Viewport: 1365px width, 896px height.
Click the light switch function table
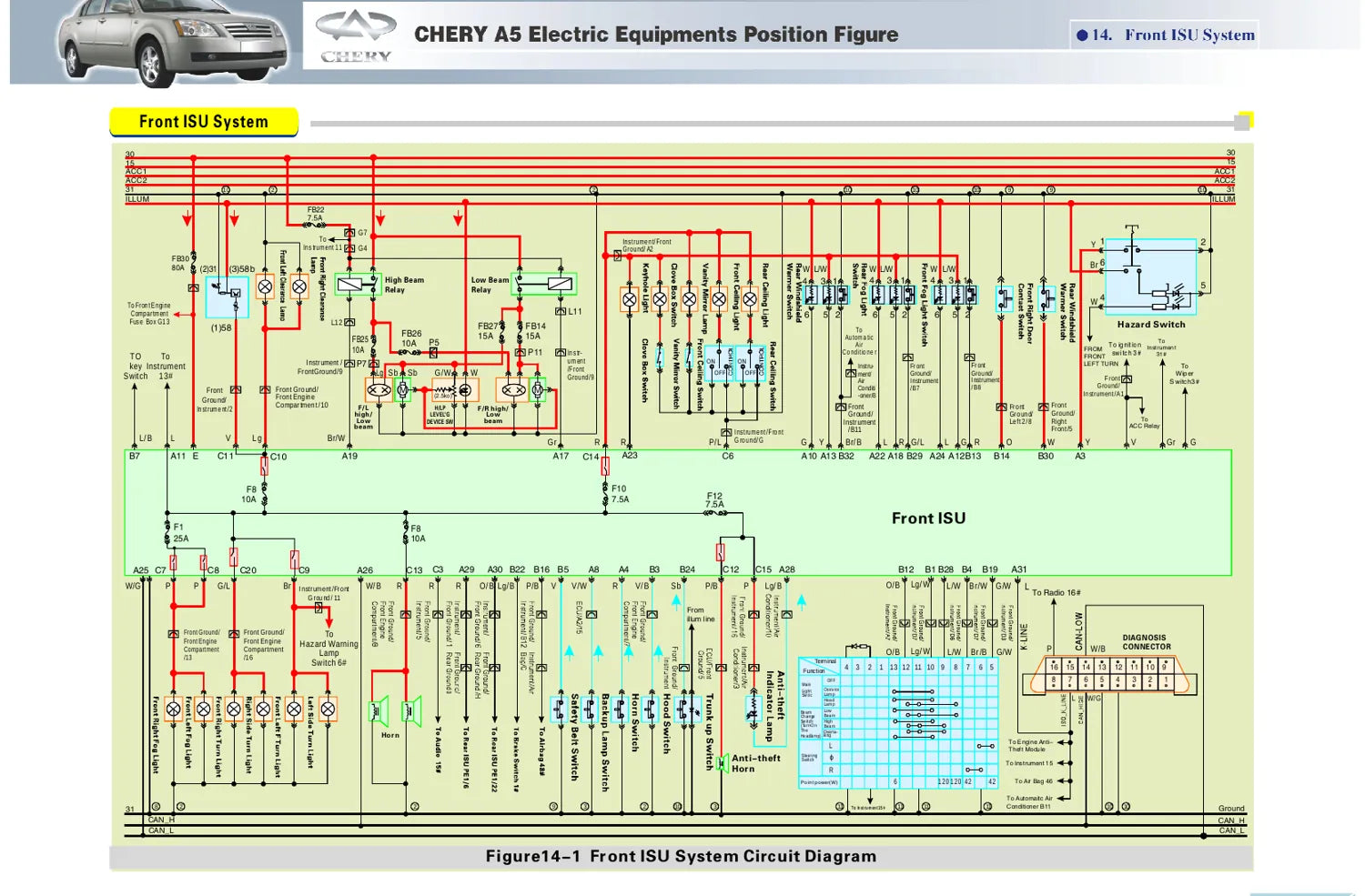tap(898, 722)
